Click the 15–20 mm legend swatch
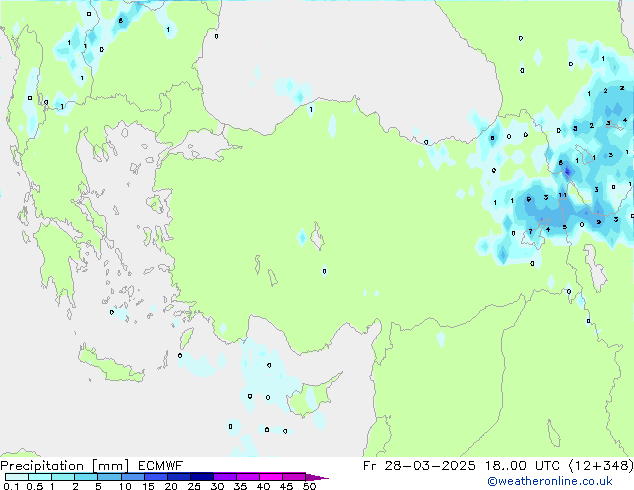Image resolution: width=634 pixels, height=490 pixels. click(x=155, y=477)
